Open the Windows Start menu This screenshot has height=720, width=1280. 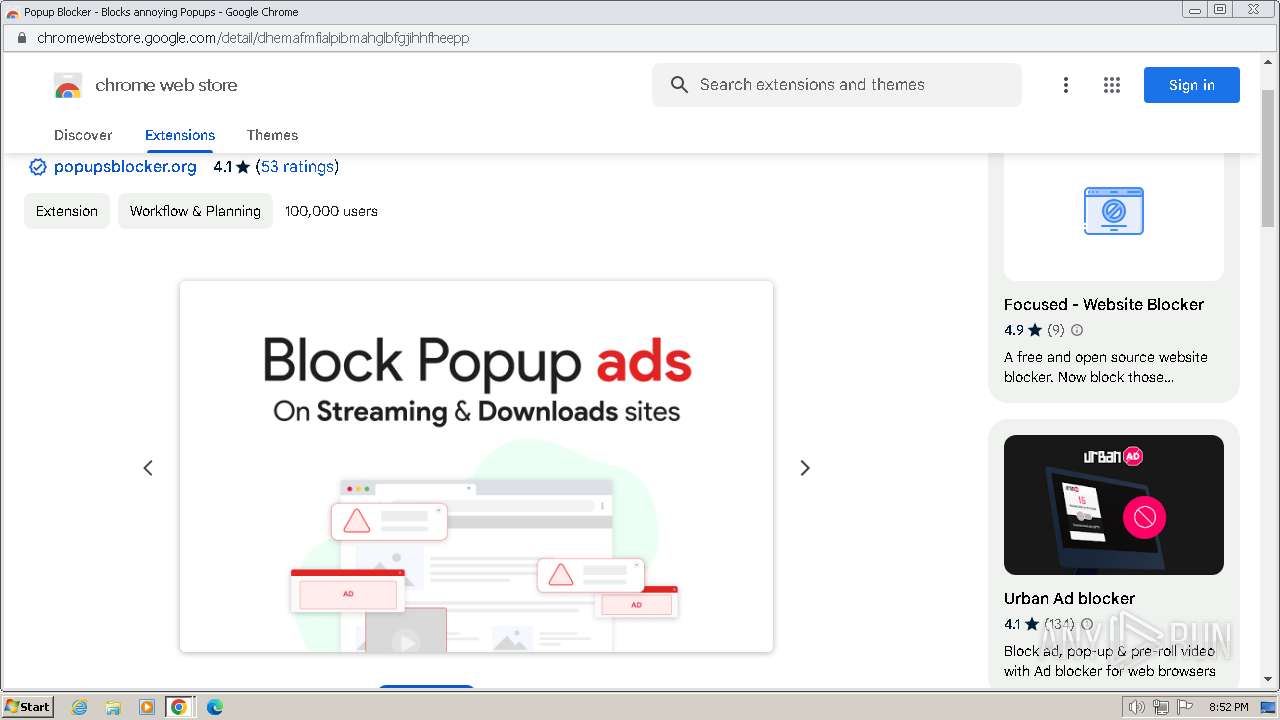click(27, 707)
